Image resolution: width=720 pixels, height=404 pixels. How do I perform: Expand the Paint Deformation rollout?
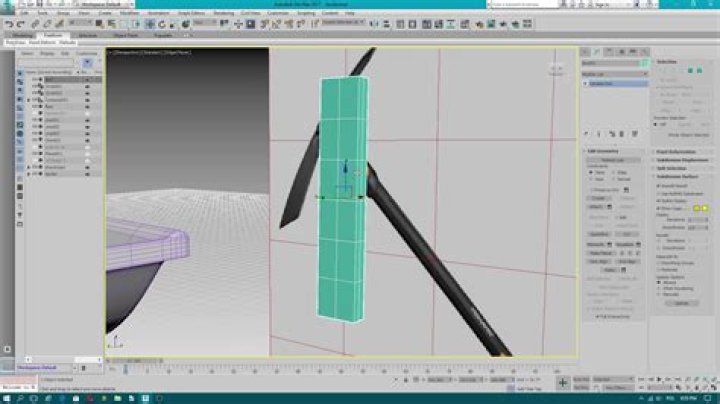[682, 152]
